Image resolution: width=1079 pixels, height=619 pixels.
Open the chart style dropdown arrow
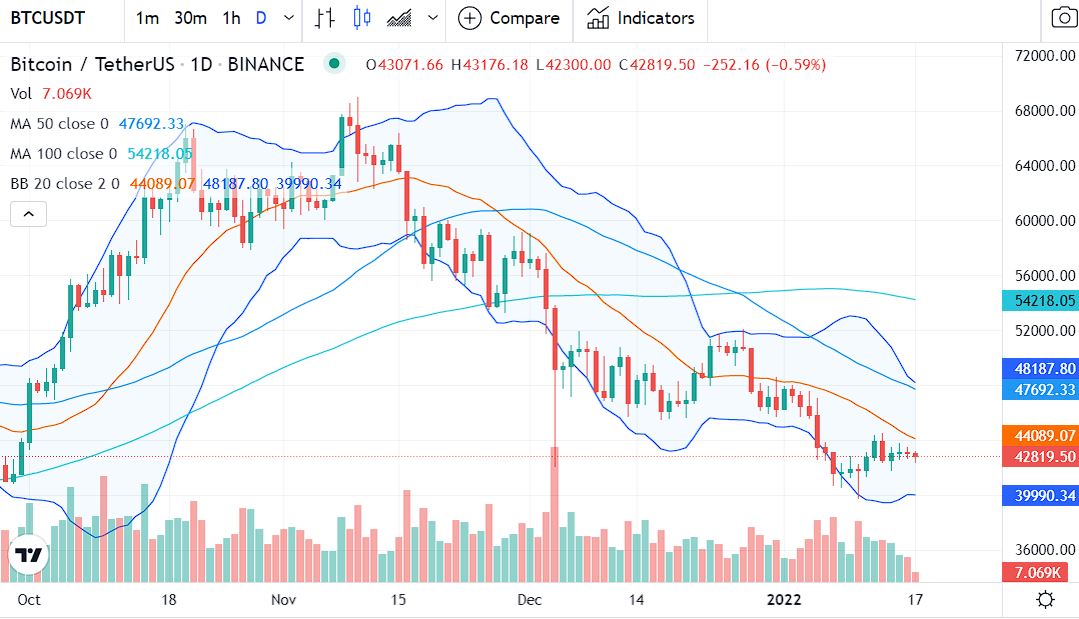(x=432, y=18)
